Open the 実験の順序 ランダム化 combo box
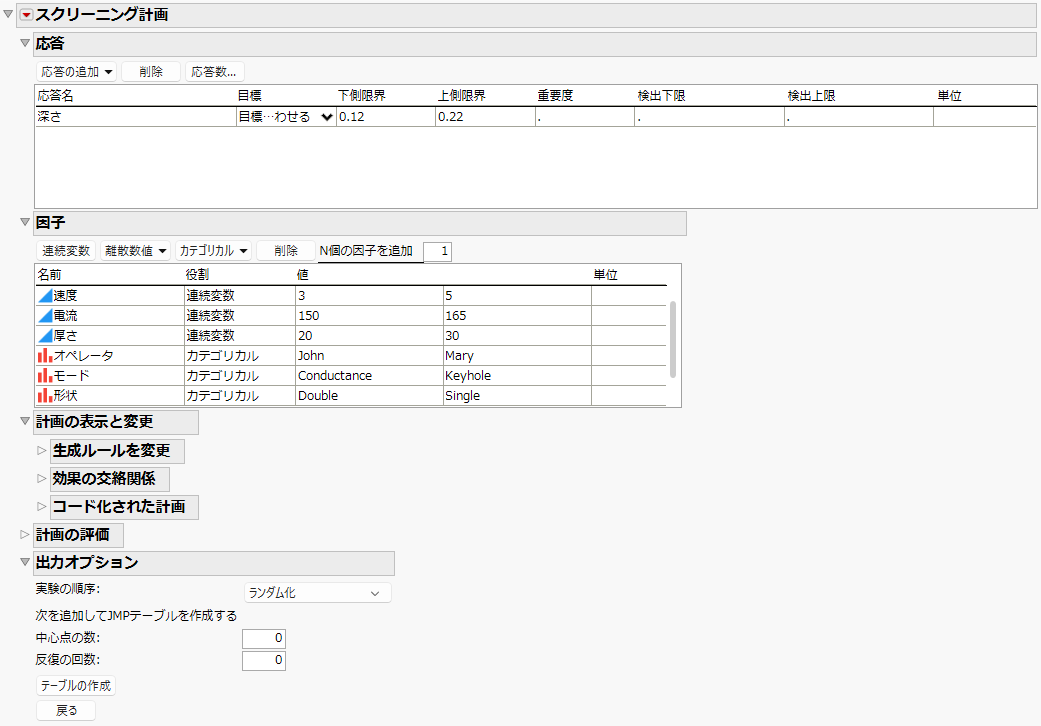Viewport: 1041px width, 726px height. 317,593
